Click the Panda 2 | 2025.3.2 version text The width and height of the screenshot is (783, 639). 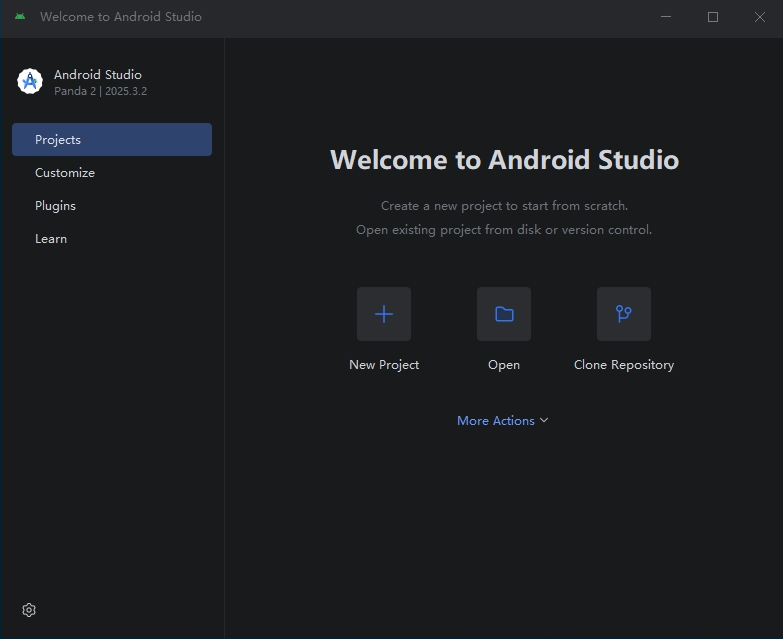coord(100,91)
